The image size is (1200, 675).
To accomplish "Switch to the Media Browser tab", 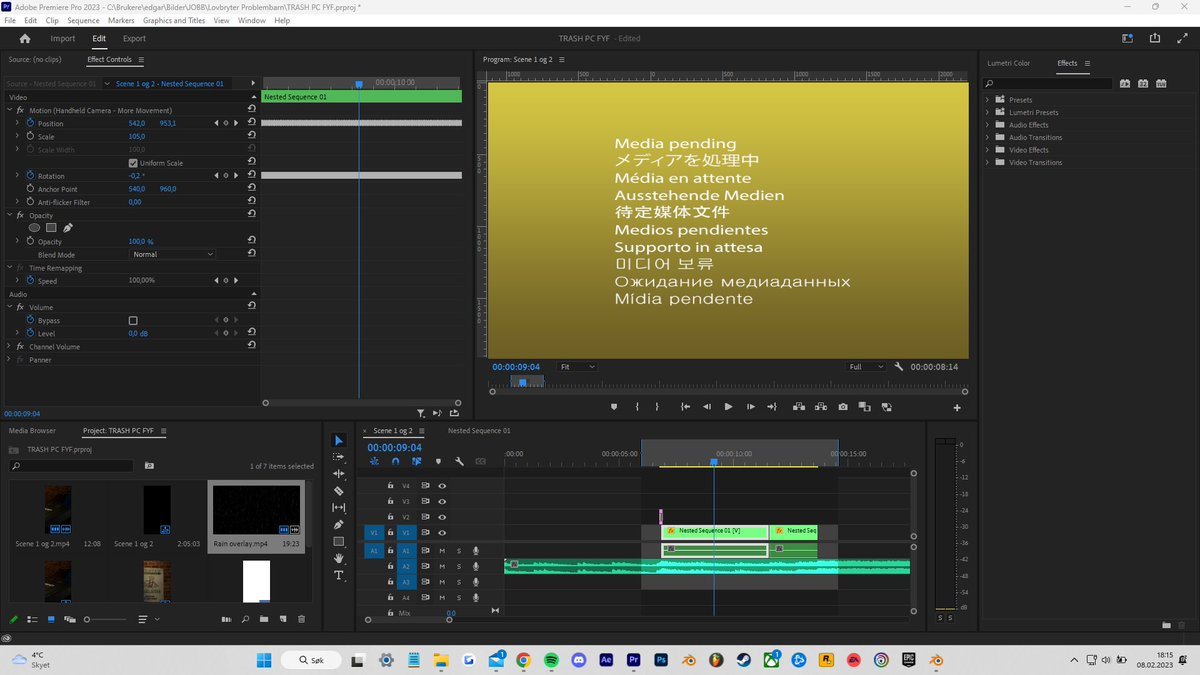I will tap(32, 431).
